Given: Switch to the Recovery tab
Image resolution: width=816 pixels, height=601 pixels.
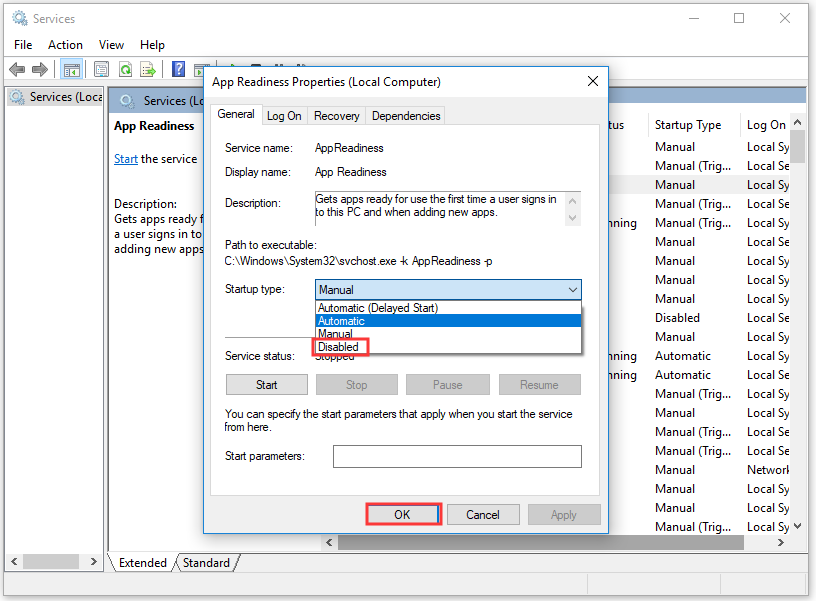Looking at the screenshot, I should tap(336, 116).
